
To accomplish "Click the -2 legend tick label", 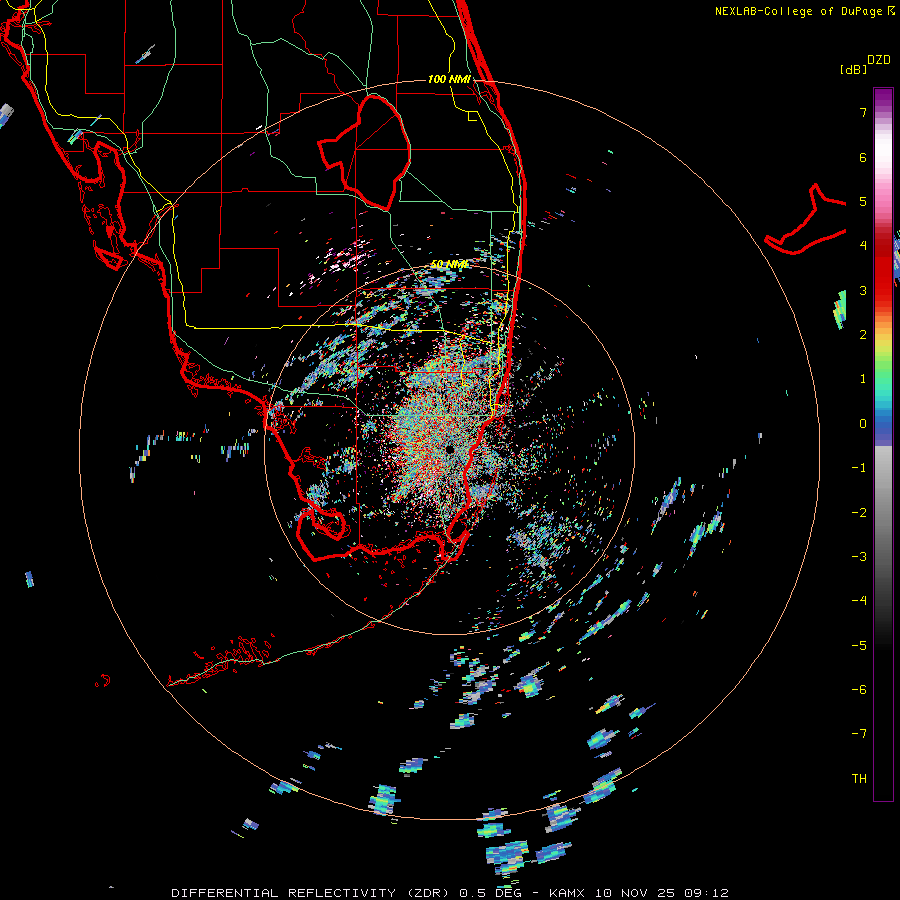I will [x=859, y=513].
